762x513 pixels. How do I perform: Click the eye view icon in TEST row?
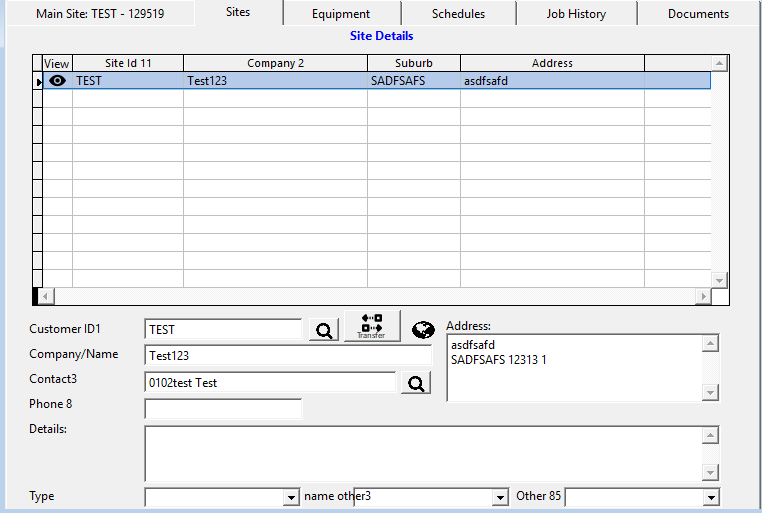pos(57,80)
